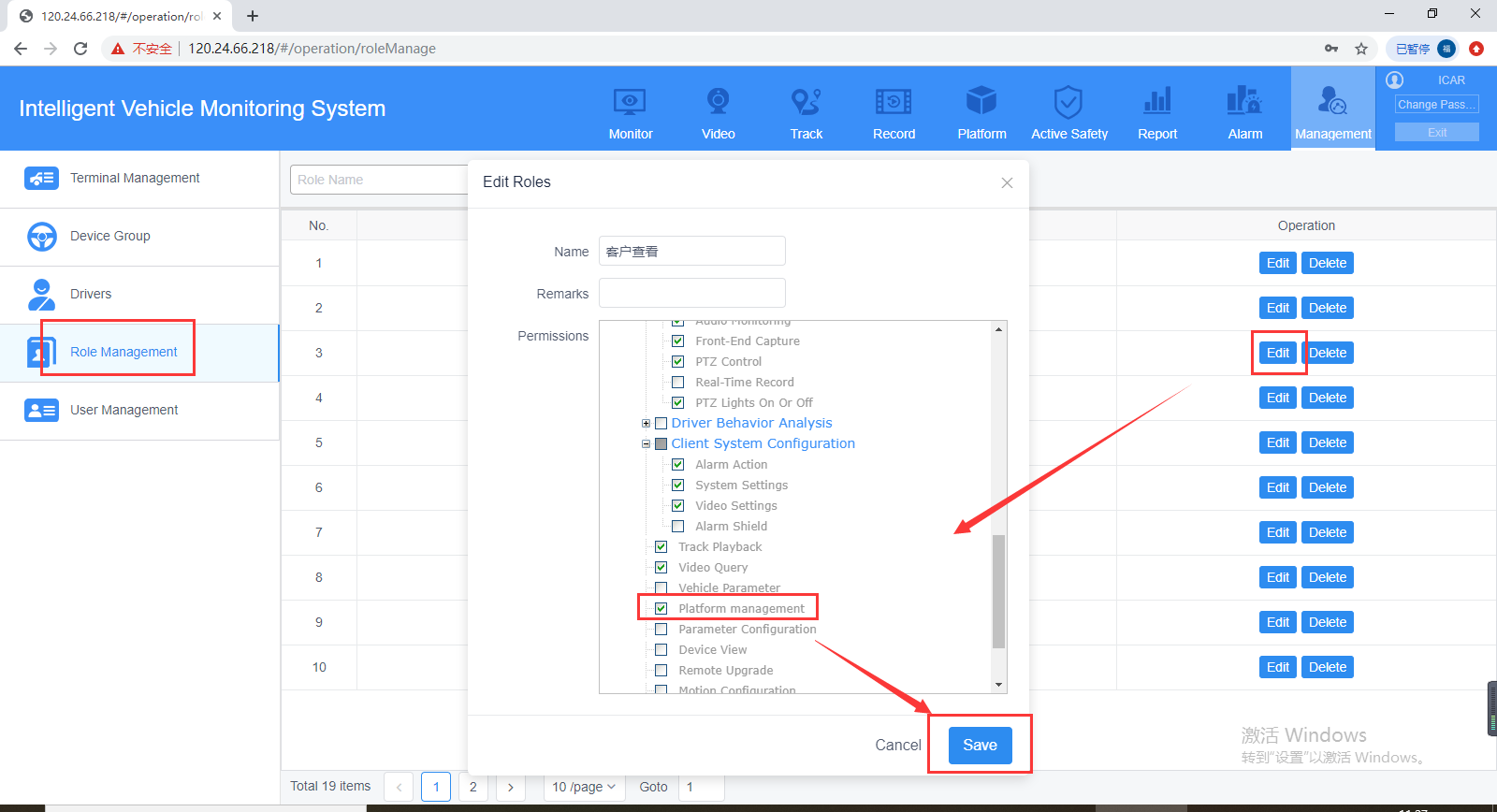Click Delete for role row 1
Screen dimensions: 1497x812
point(1328,263)
